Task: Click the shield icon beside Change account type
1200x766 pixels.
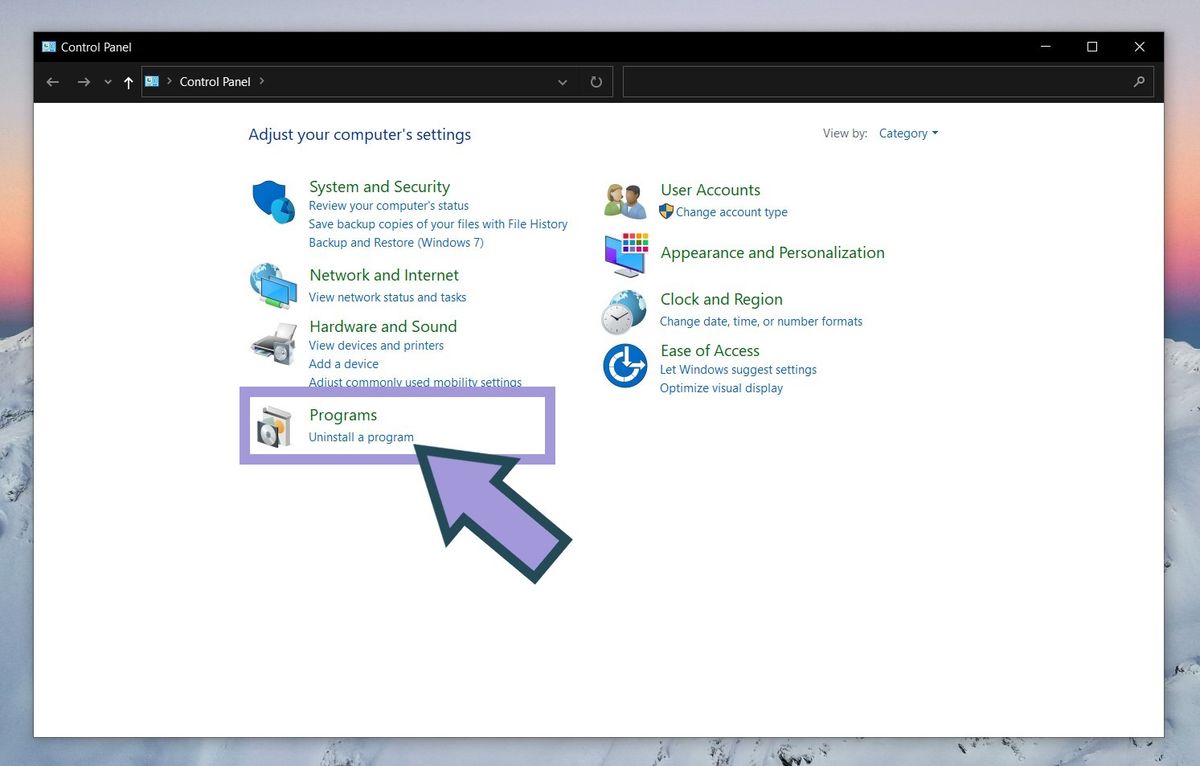Action: [x=667, y=211]
